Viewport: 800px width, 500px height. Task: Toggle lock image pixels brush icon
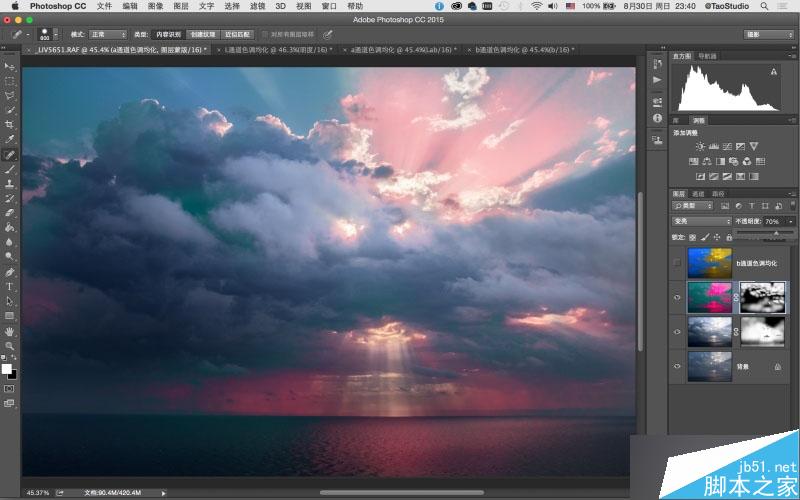pos(705,237)
